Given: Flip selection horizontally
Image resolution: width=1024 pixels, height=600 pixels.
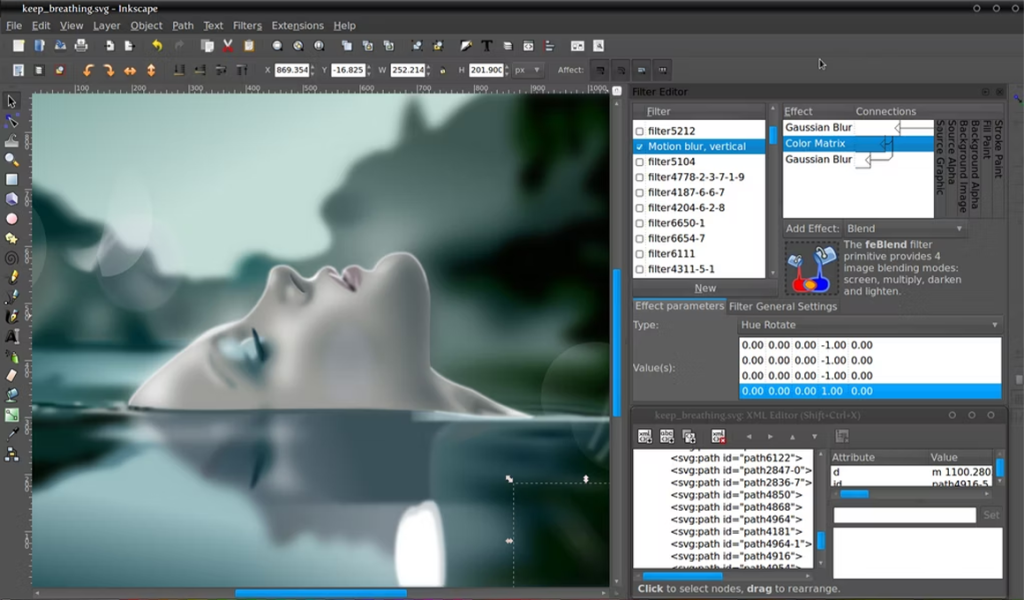Looking at the screenshot, I should point(130,70).
